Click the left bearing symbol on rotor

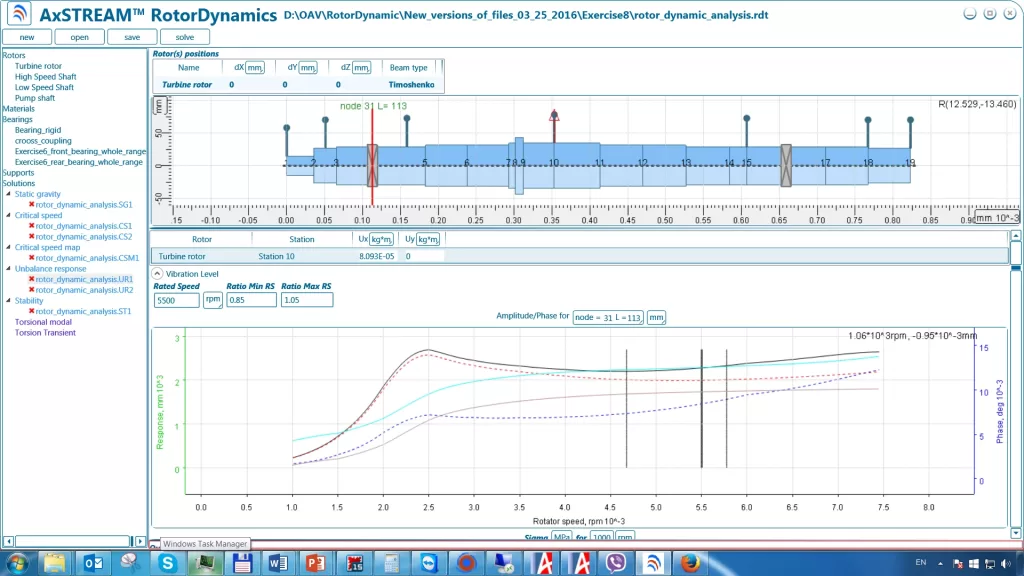pyautogui.click(x=372, y=165)
